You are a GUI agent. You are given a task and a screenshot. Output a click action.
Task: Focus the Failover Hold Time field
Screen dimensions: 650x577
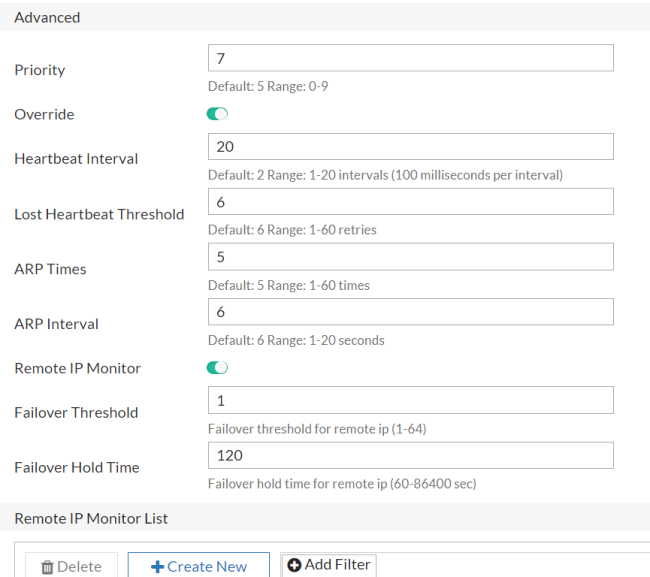tap(410, 455)
